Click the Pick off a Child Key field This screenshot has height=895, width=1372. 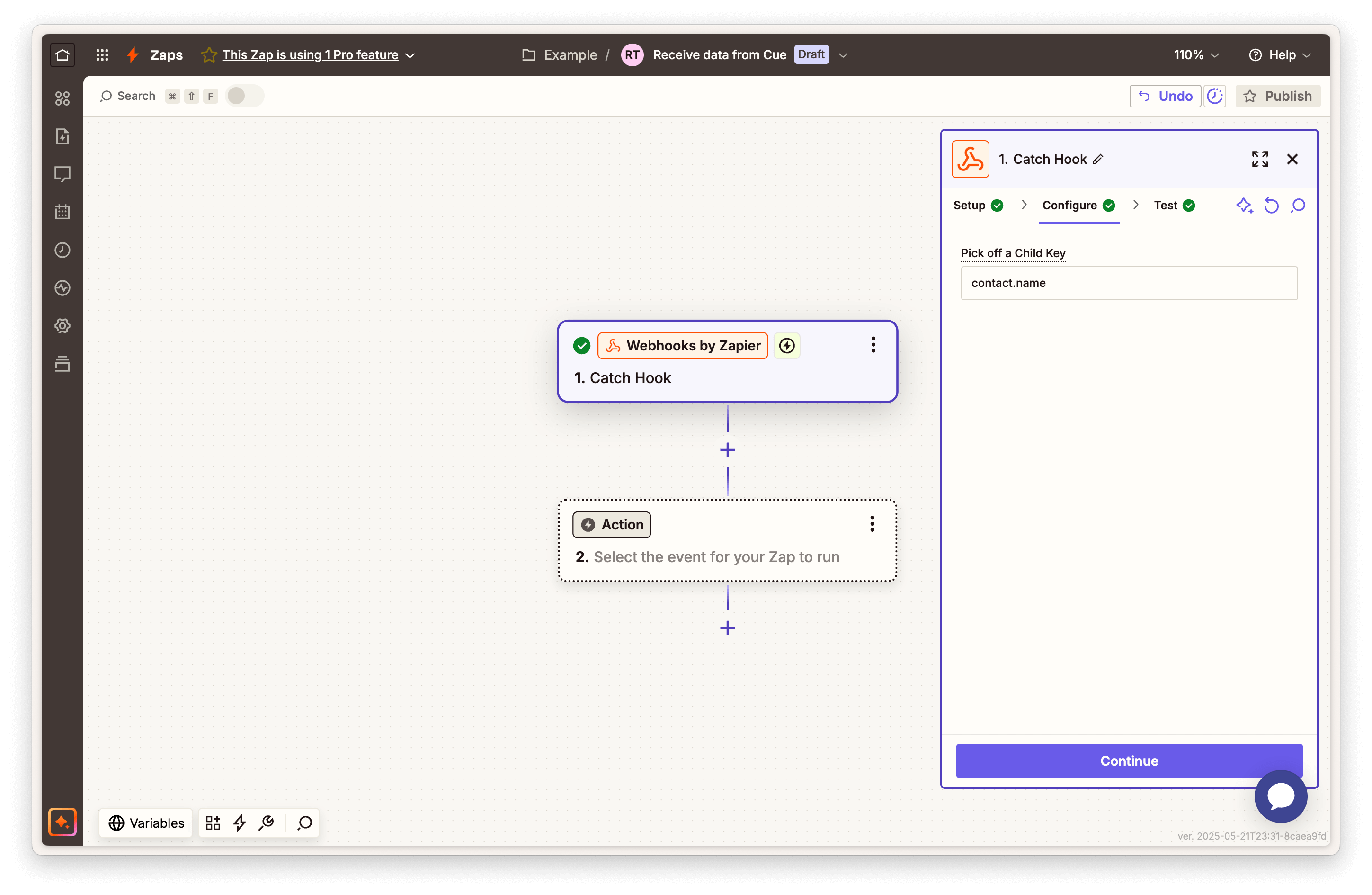tap(1129, 283)
